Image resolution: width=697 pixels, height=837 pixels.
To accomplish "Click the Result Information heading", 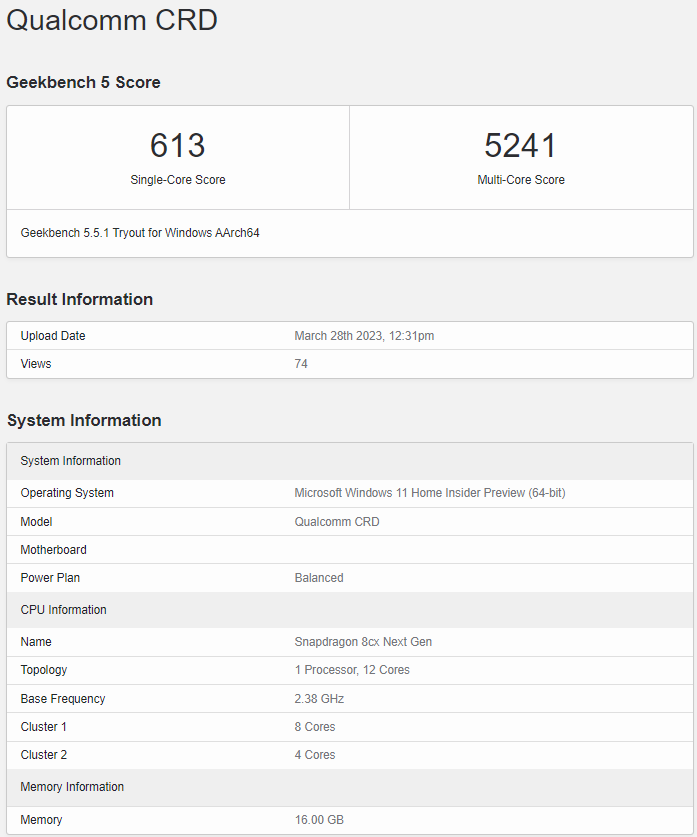I will 80,299.
